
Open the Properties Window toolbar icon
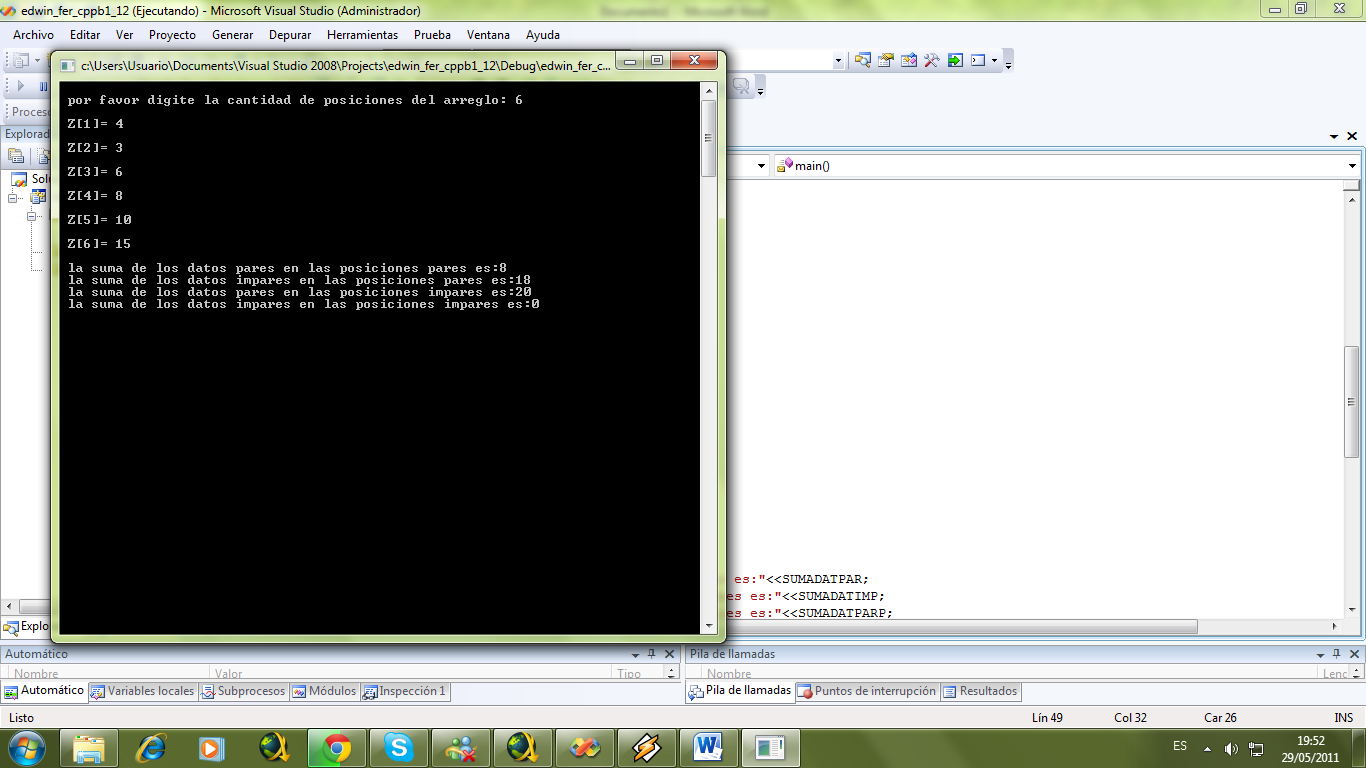click(x=885, y=60)
